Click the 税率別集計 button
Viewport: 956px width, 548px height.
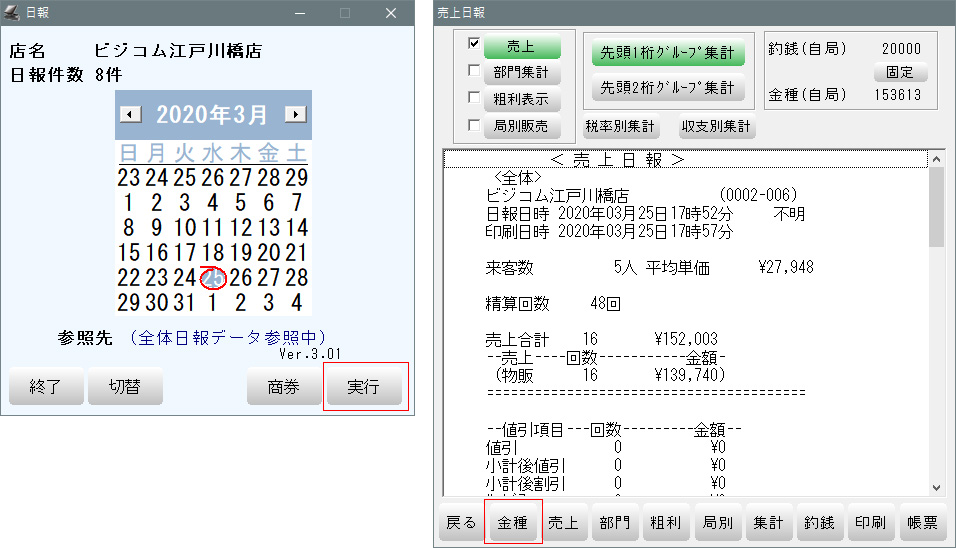tap(619, 127)
